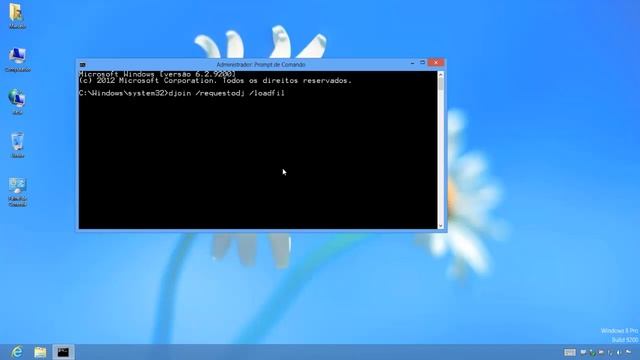This screenshot has height=360, width=640.
Task: Maximize the Prompt de Comando window
Action: click(422, 63)
